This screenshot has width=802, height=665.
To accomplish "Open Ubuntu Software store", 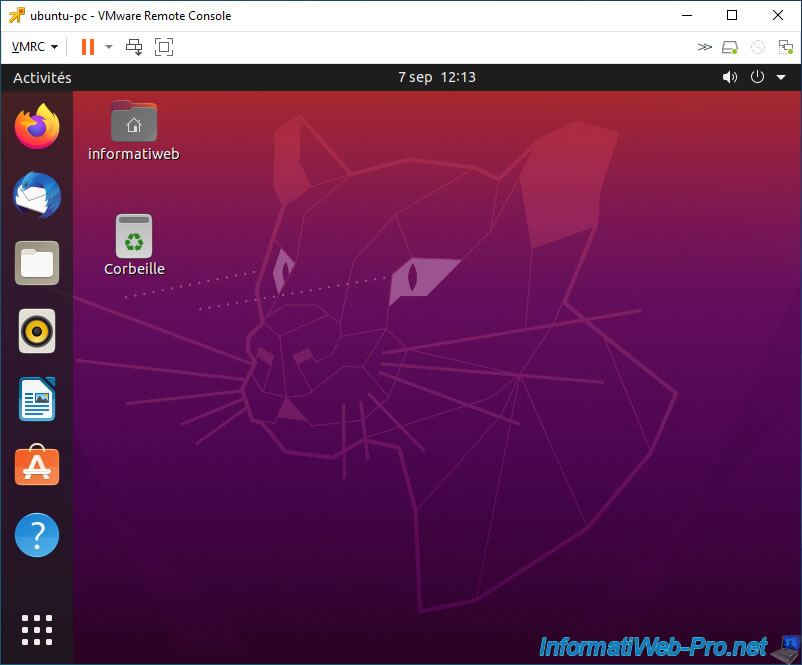I will coord(37,465).
